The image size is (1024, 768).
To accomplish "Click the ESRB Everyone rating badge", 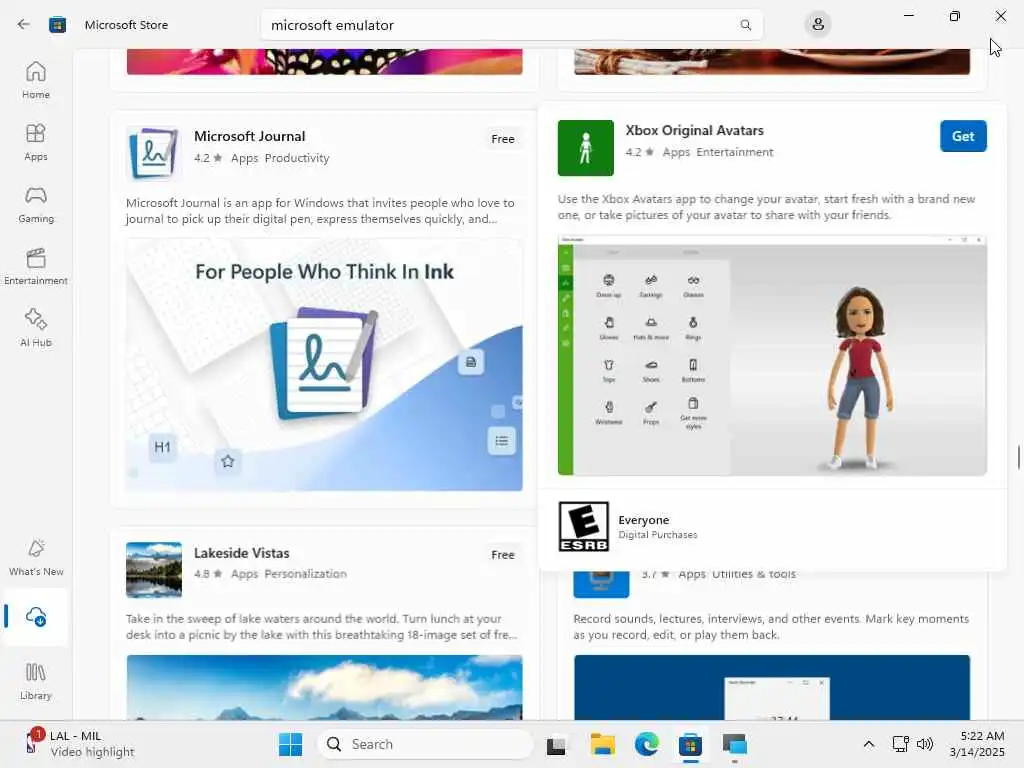I will pyautogui.click(x=584, y=526).
